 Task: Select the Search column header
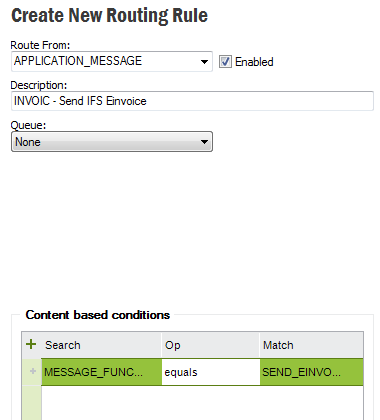[101, 345]
